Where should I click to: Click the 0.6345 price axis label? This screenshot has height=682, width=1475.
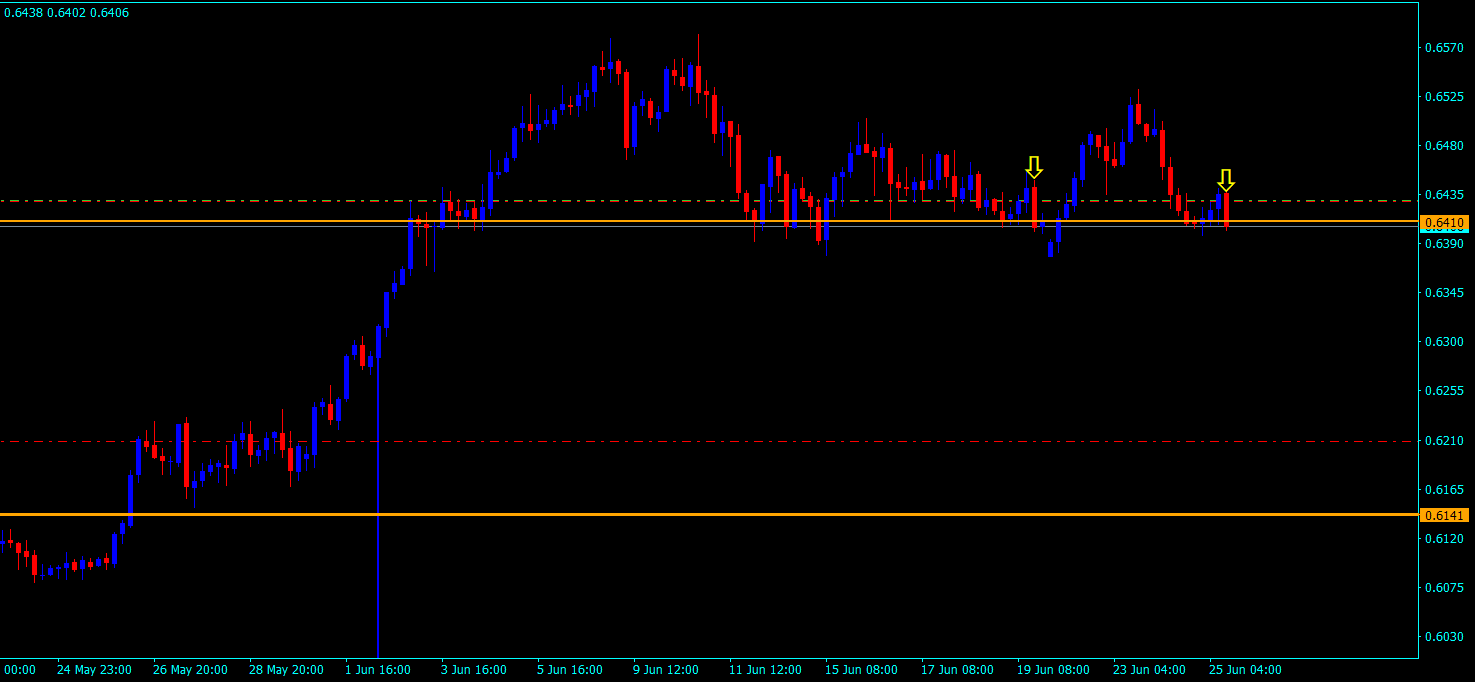1444,293
